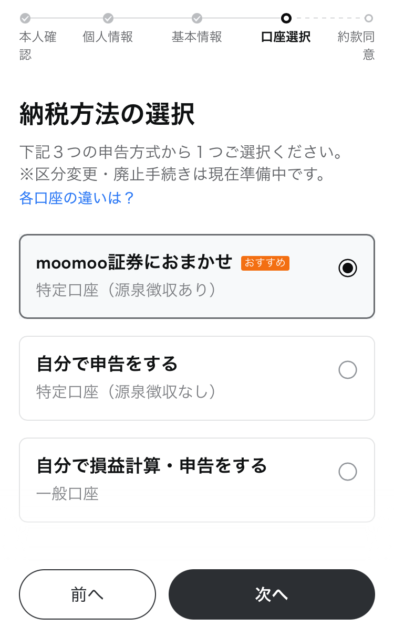Screen dimensions: 394x628
Task: Click the 基本情報 step label
Action: tap(197, 37)
